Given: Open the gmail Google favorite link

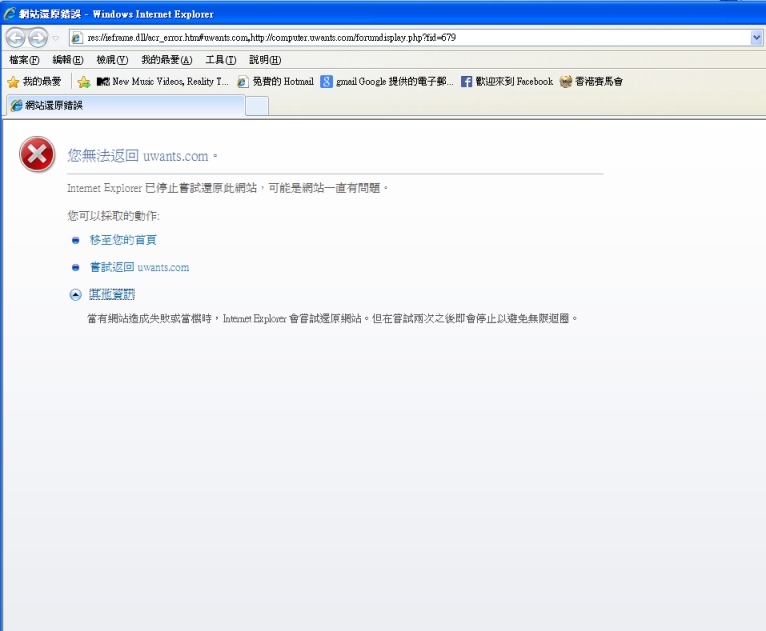Looking at the screenshot, I should (387, 82).
